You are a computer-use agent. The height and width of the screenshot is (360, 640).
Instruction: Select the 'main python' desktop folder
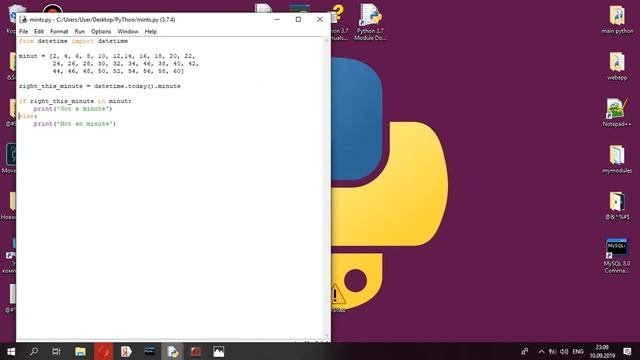617,20
